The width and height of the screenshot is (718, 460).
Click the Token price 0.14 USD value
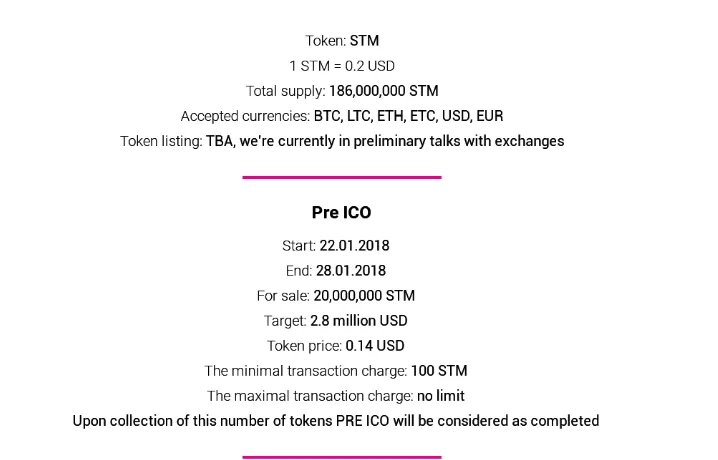(375, 346)
